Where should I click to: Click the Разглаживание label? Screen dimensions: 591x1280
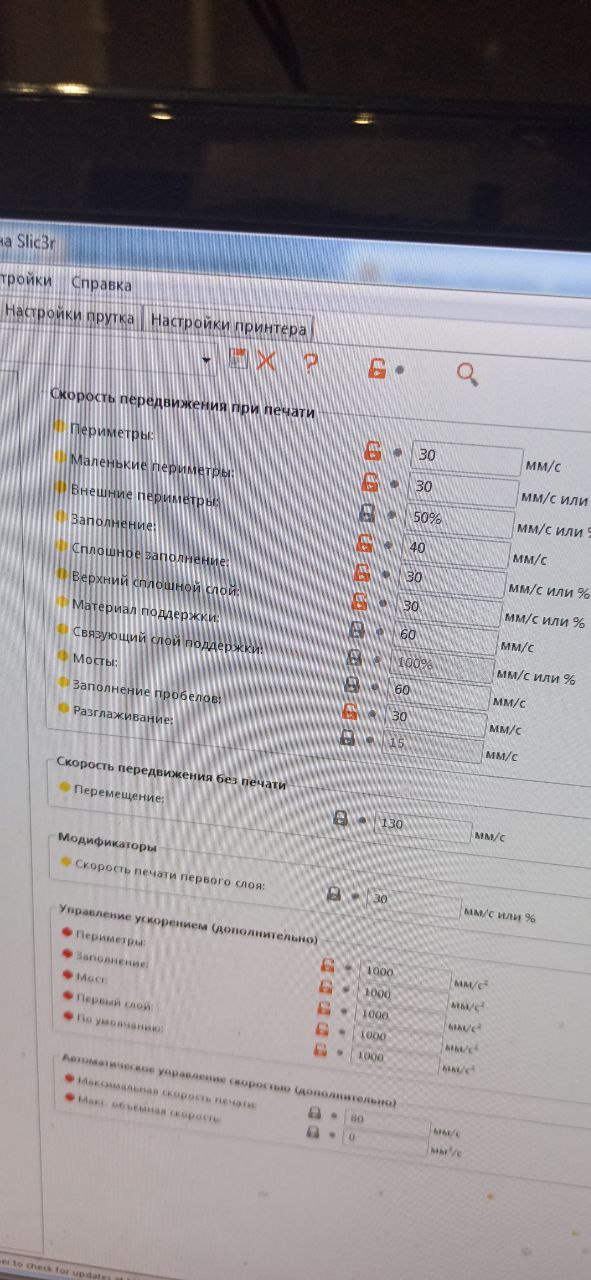[123, 714]
